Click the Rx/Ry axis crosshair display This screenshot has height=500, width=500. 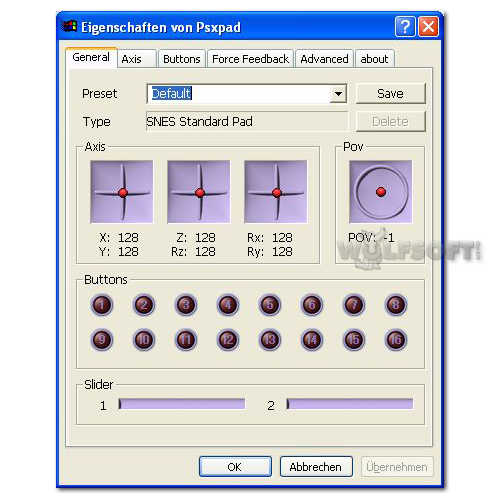[276, 192]
